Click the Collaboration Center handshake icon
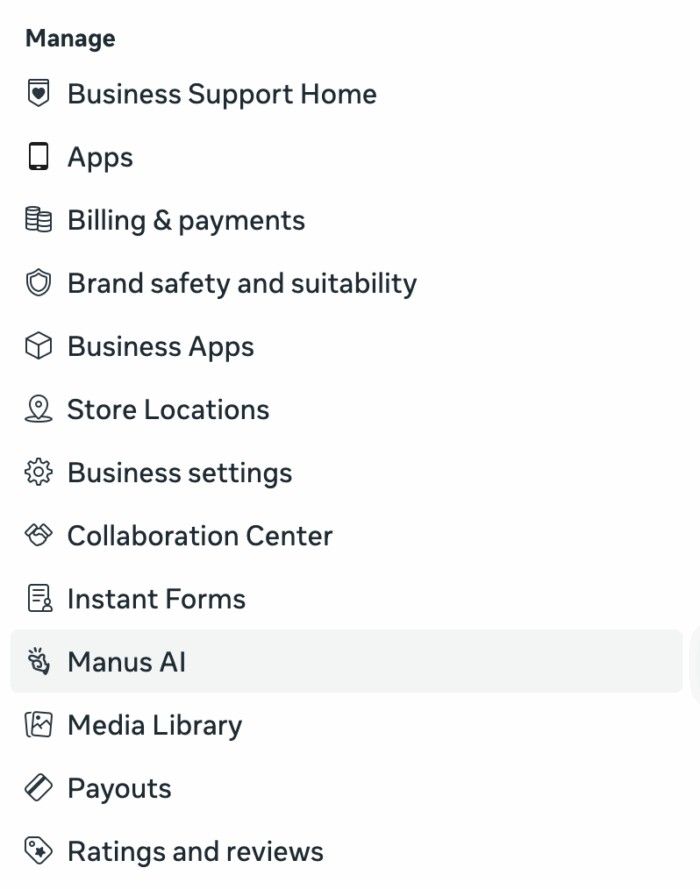The image size is (700, 889). 36,536
